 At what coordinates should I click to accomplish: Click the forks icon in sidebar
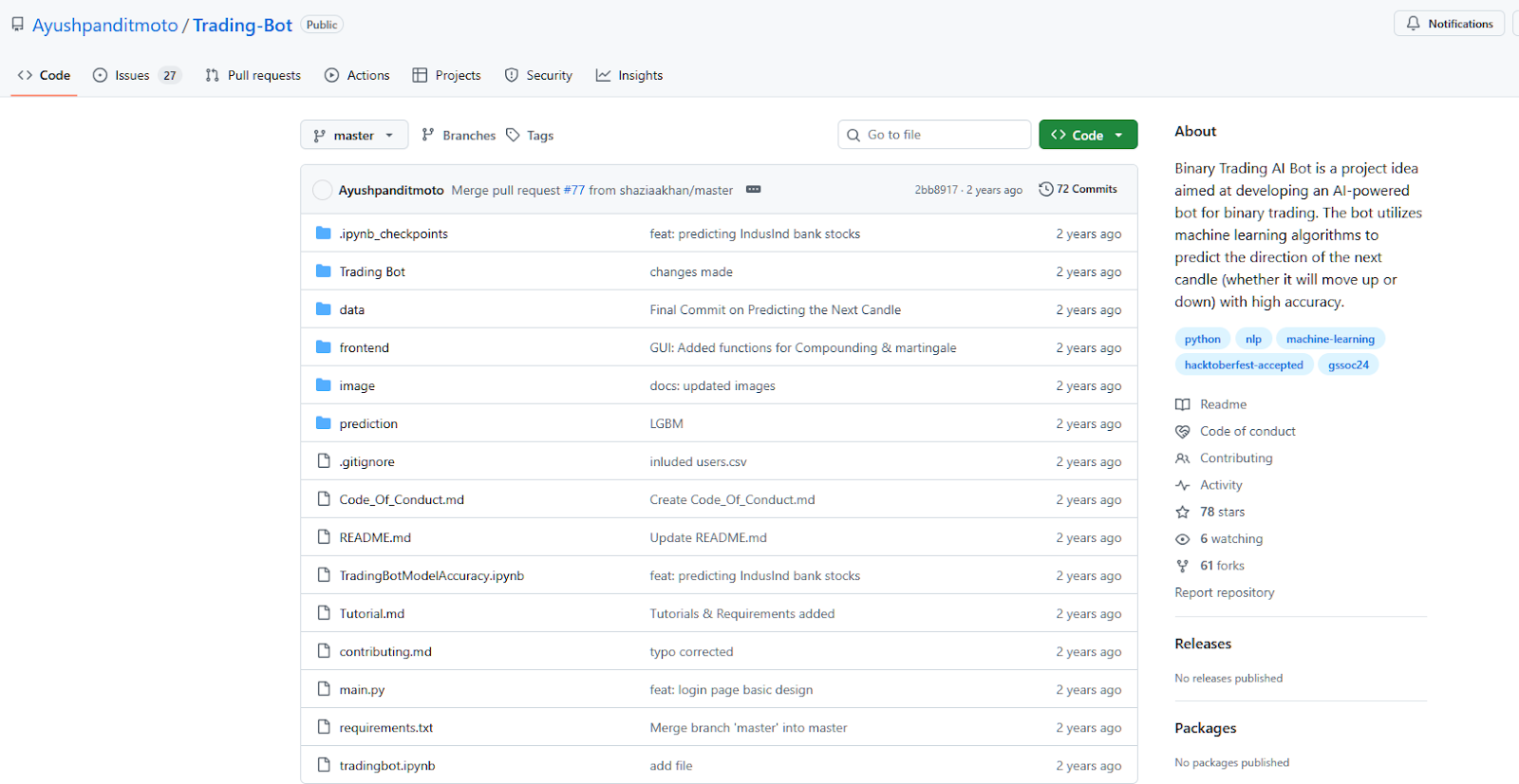pyautogui.click(x=1182, y=566)
